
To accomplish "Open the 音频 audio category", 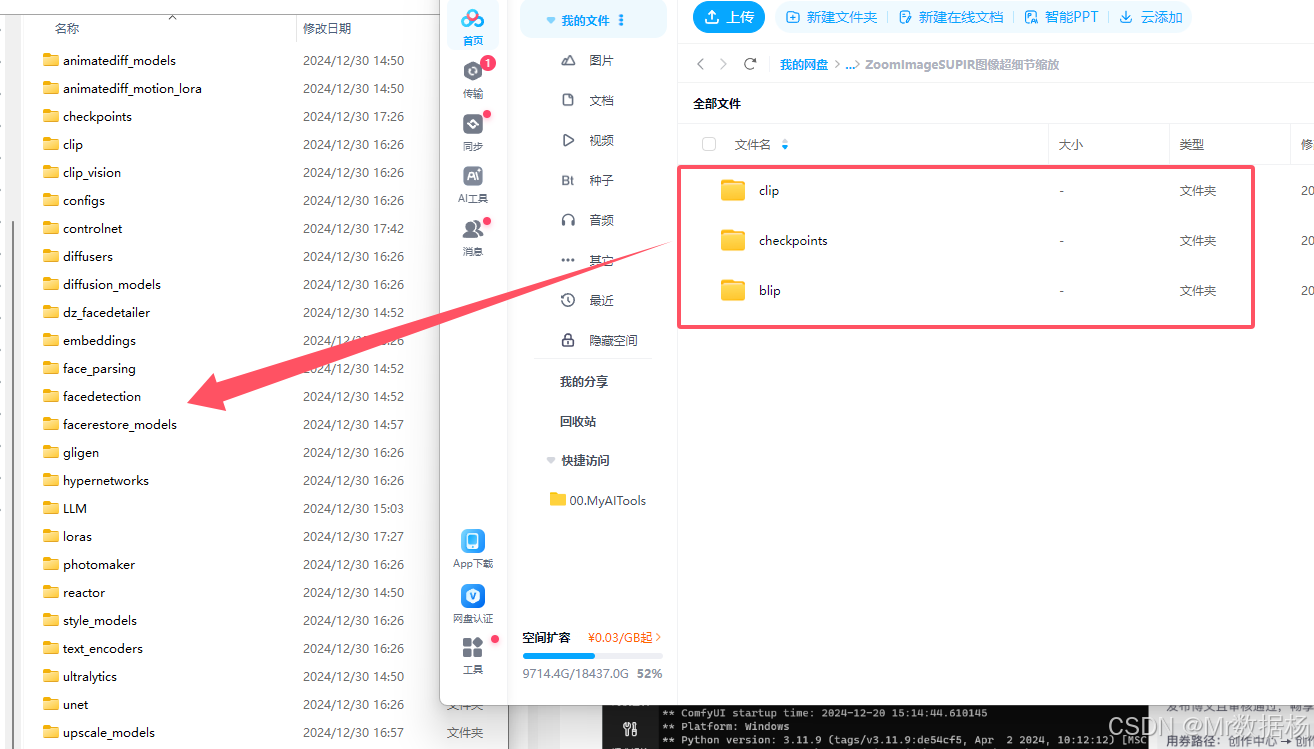I will (588, 221).
